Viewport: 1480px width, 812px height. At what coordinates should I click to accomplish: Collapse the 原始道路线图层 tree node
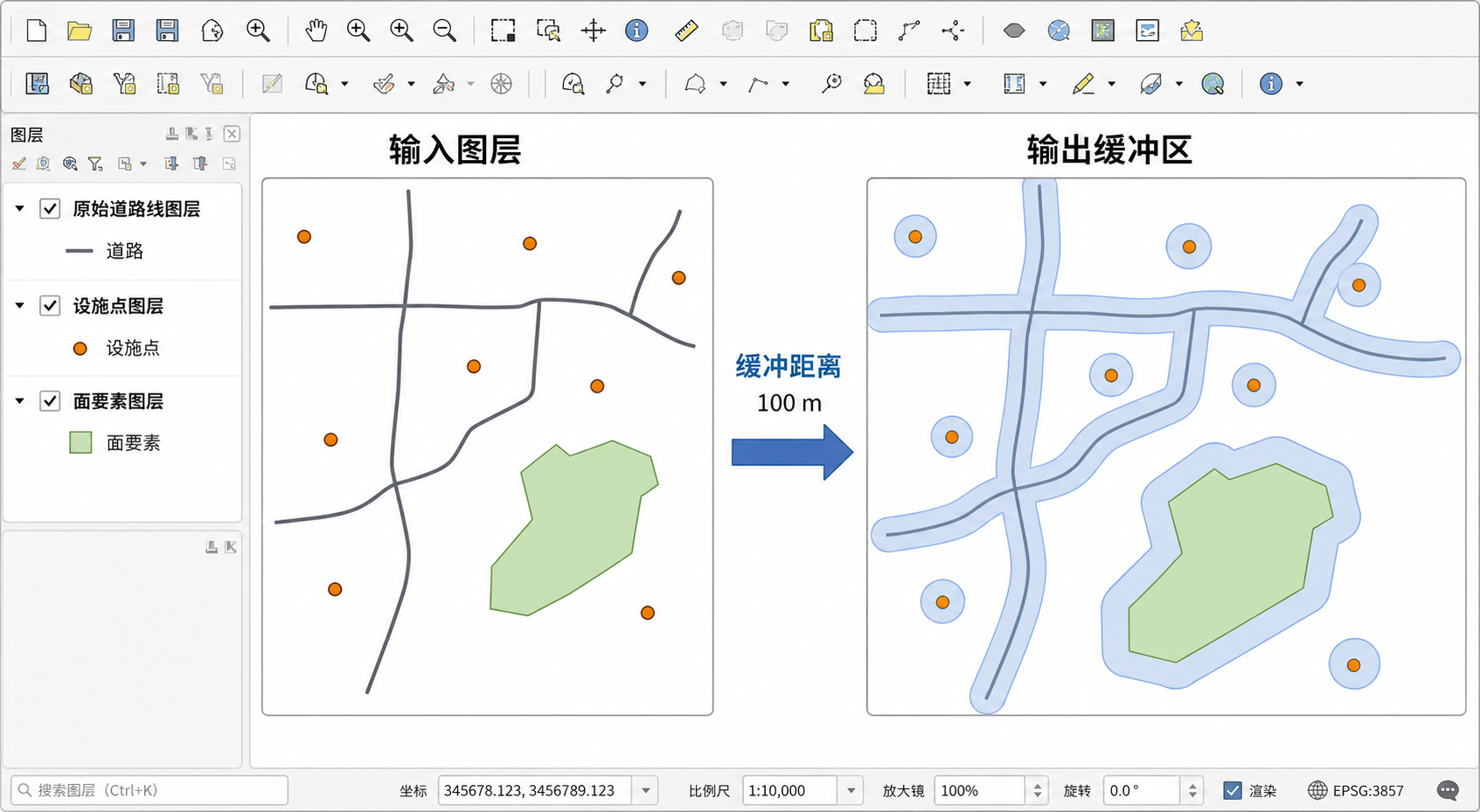click(x=19, y=208)
